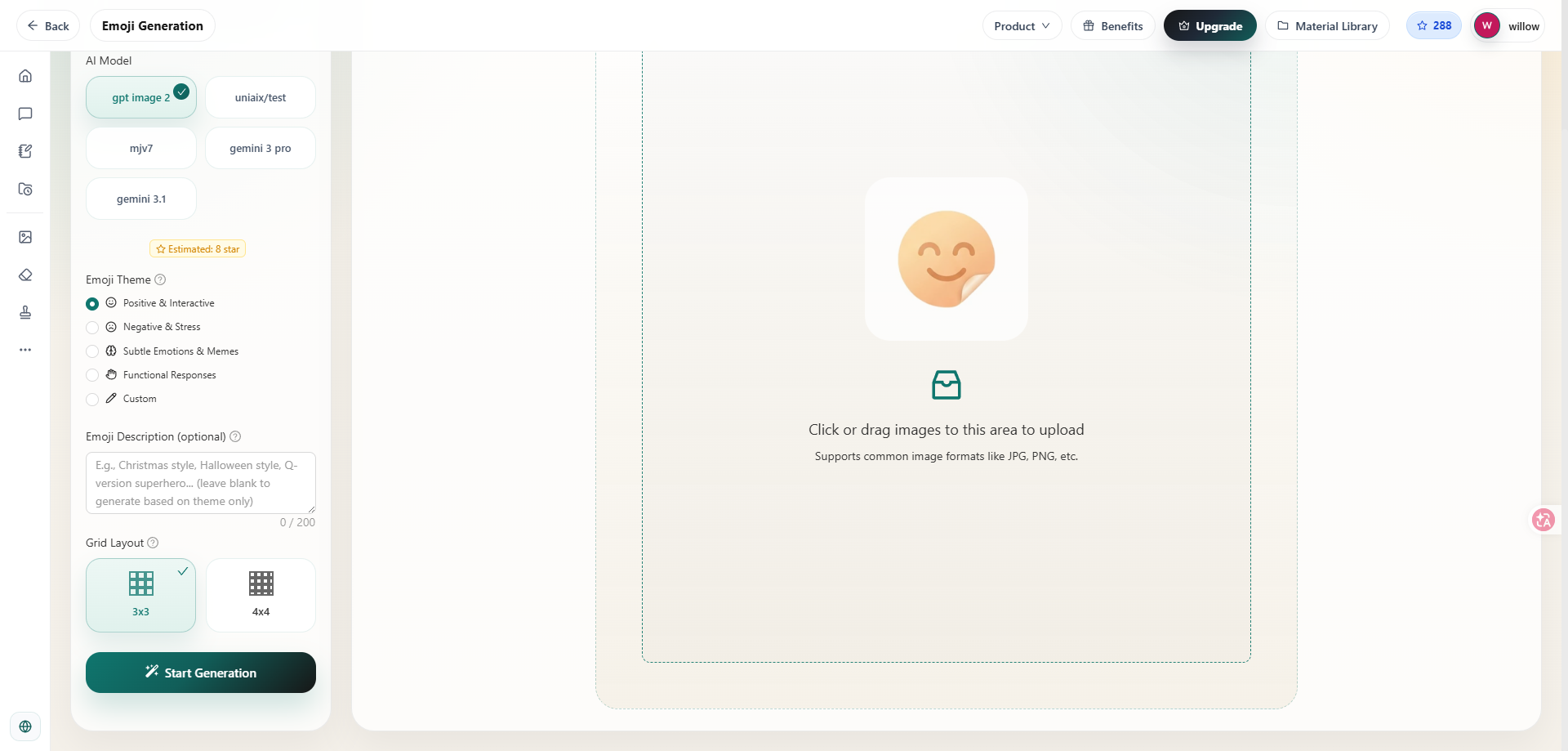Open the home icon in left sidebar
This screenshot has height=751, width=1568.
pos(25,76)
